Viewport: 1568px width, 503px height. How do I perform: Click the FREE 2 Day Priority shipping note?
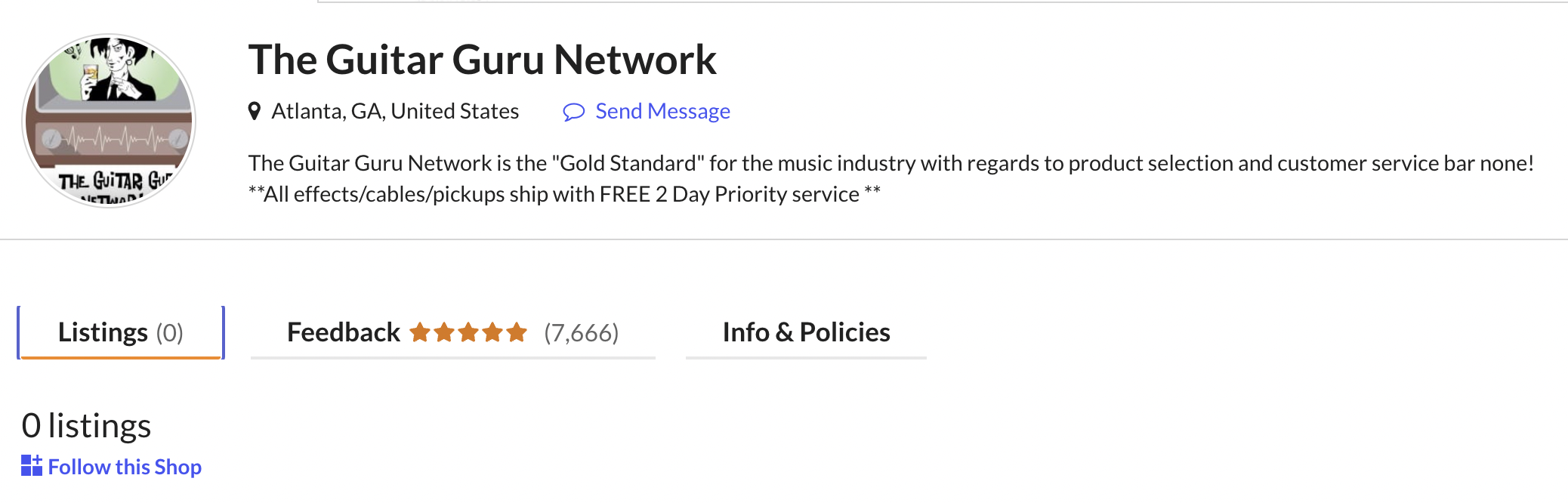pyautogui.click(x=564, y=195)
